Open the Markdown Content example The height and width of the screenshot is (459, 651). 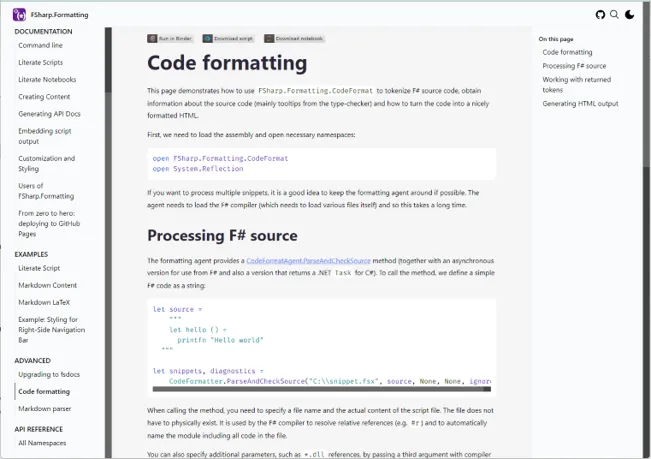(47, 285)
